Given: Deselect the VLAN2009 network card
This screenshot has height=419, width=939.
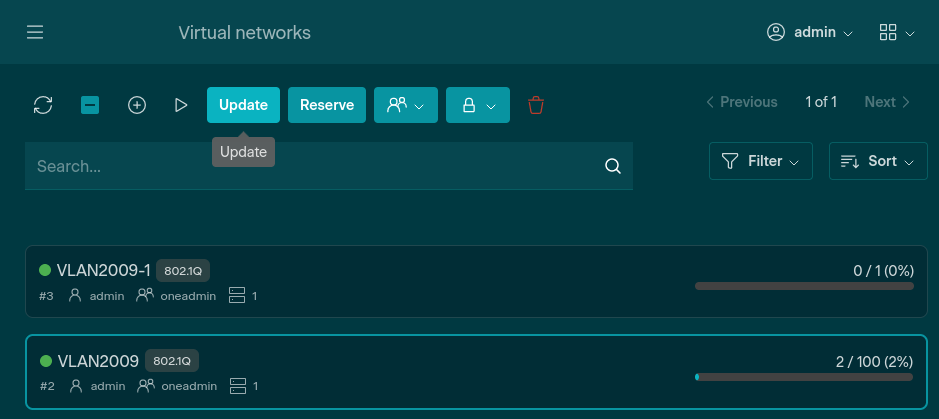Looking at the screenshot, I should pos(400,372).
